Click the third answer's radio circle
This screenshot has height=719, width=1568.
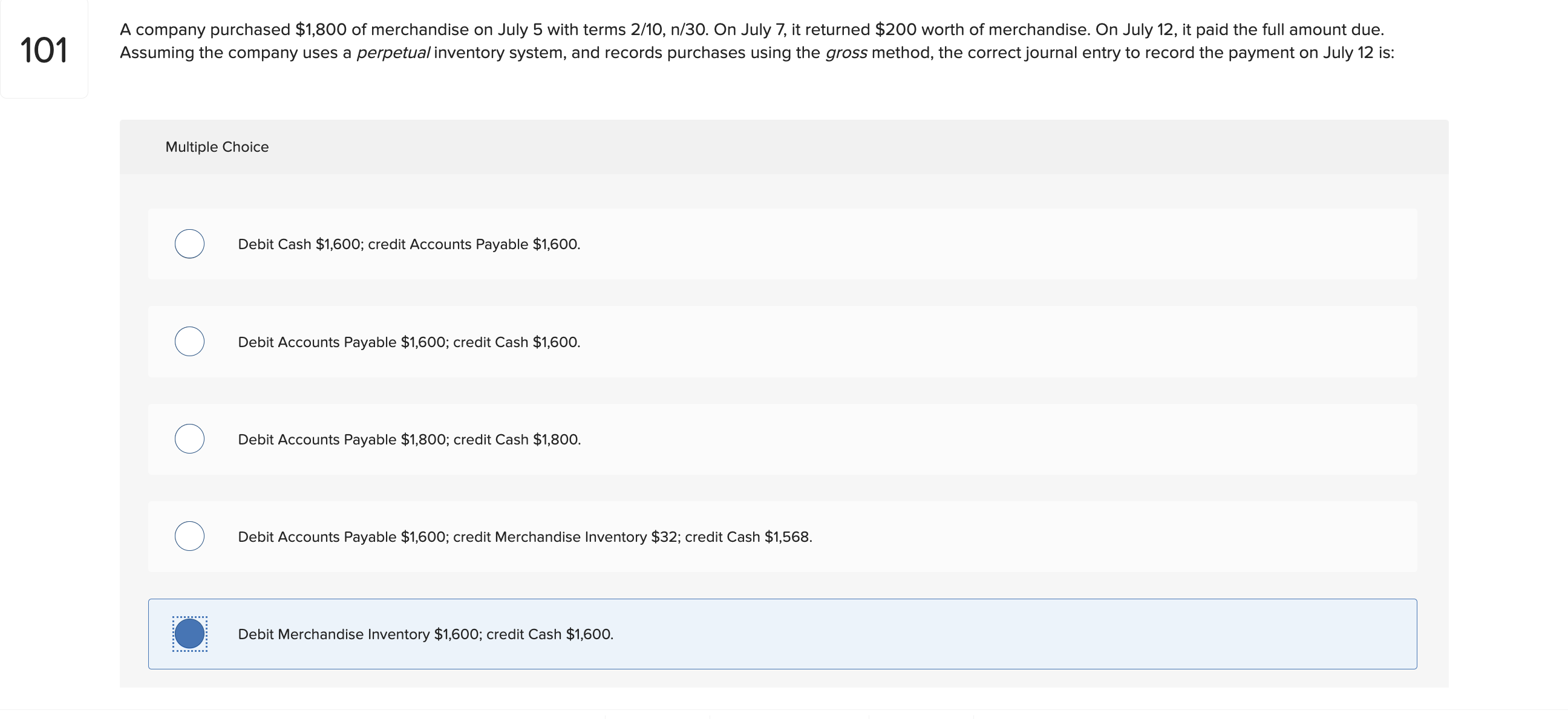click(x=189, y=438)
